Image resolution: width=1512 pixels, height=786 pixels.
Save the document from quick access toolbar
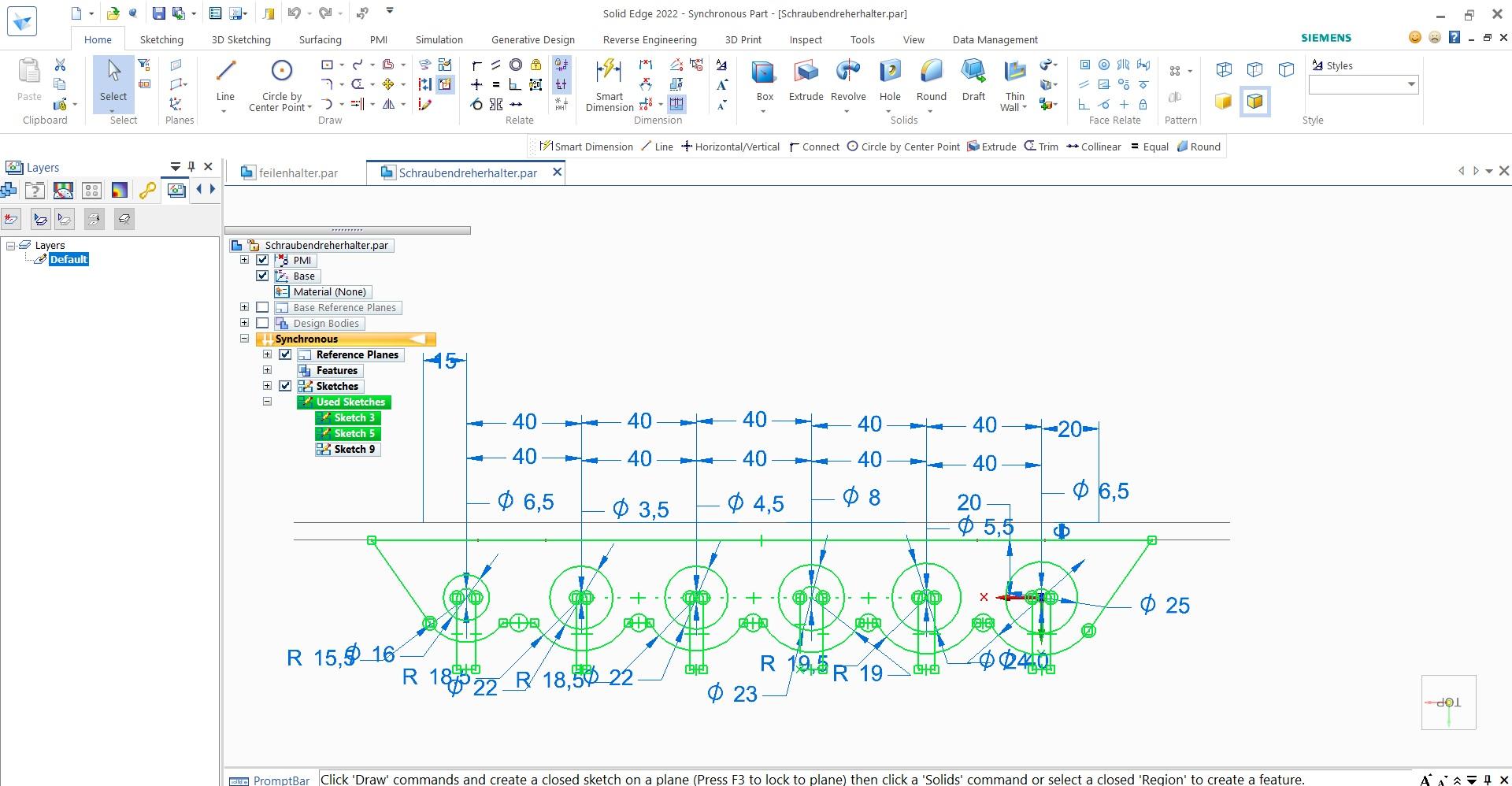click(x=158, y=13)
